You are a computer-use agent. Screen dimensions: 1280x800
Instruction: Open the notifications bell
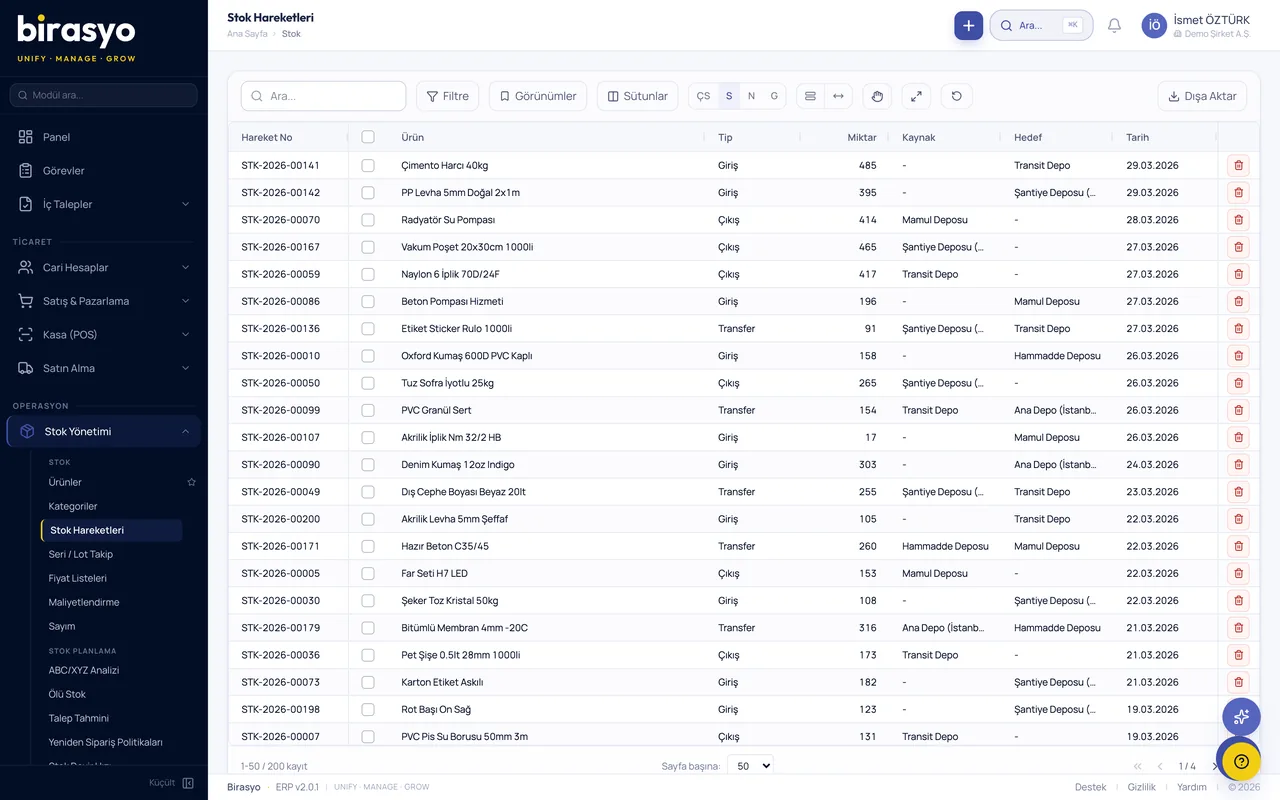[x=1114, y=26]
